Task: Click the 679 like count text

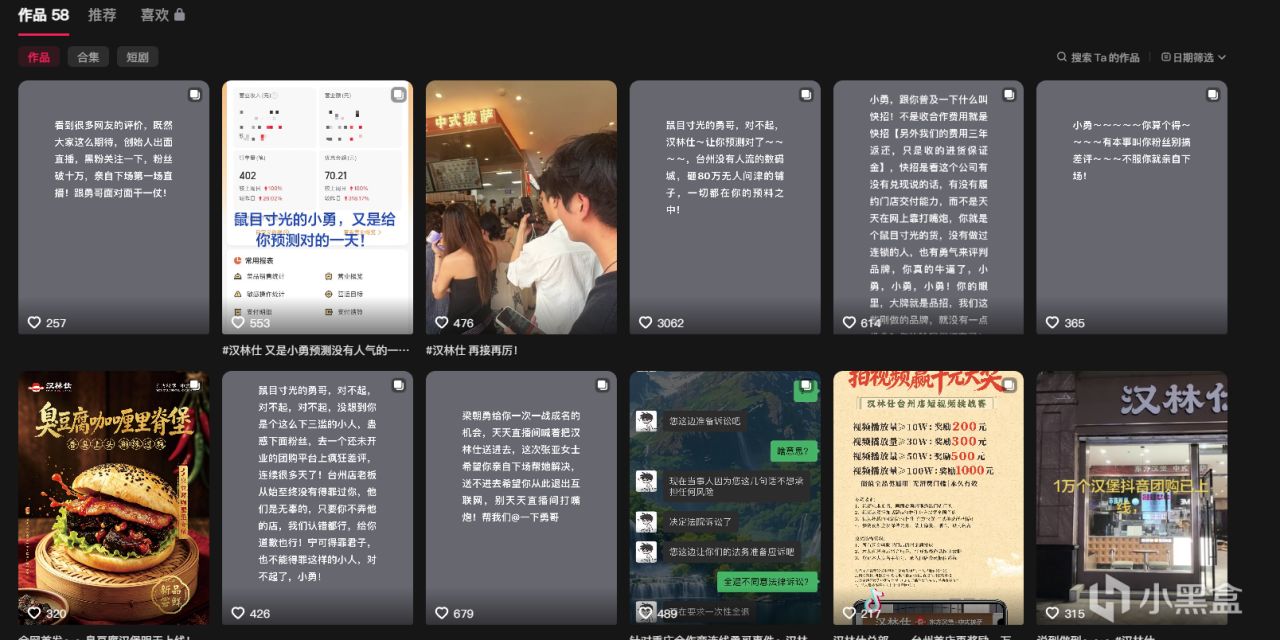Action: [x=463, y=613]
